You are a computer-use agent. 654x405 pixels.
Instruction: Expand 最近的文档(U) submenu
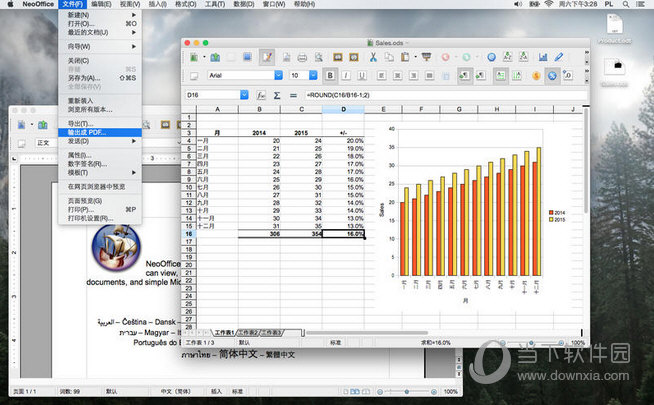(100, 32)
